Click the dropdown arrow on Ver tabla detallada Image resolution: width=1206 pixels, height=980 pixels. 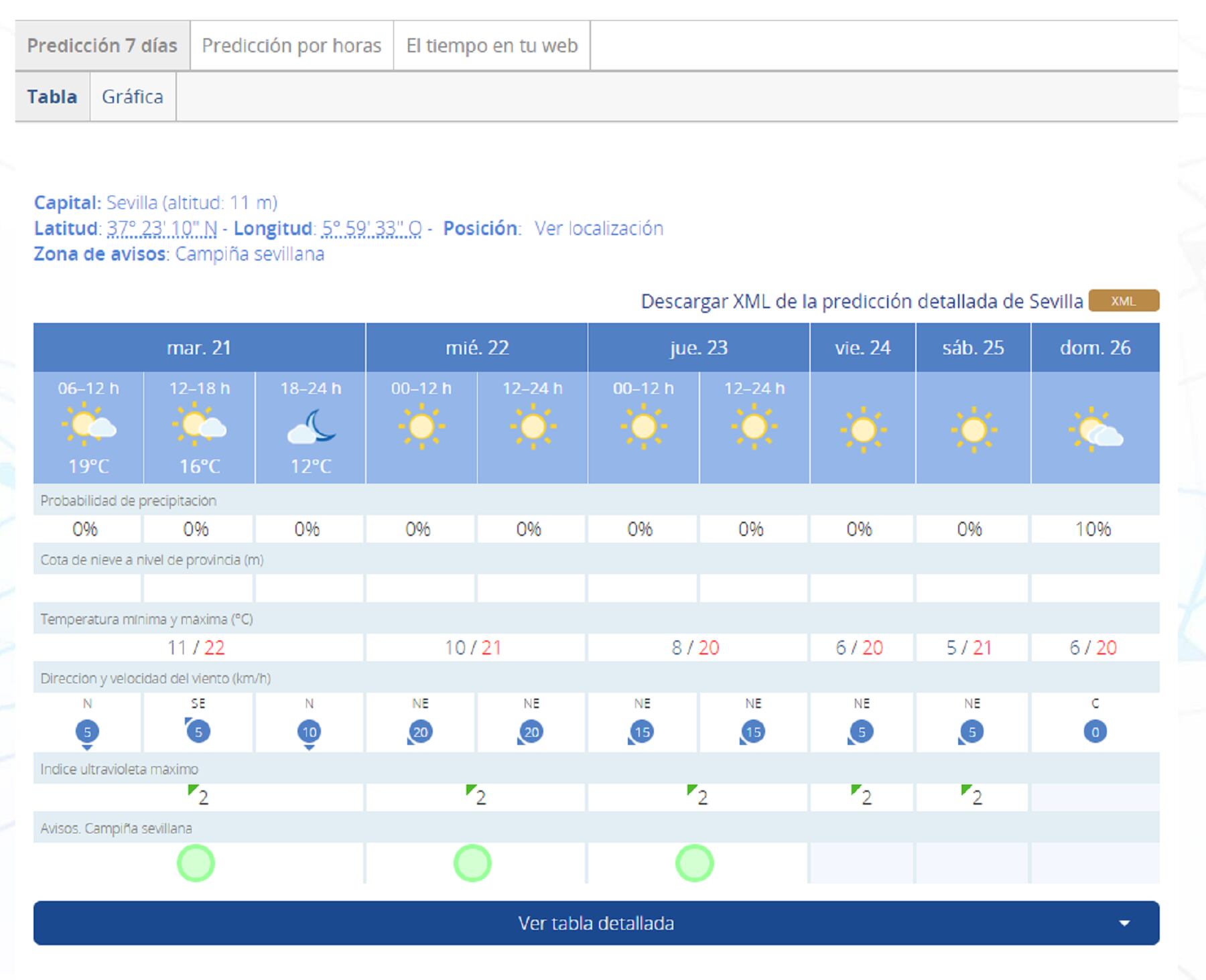click(1124, 924)
